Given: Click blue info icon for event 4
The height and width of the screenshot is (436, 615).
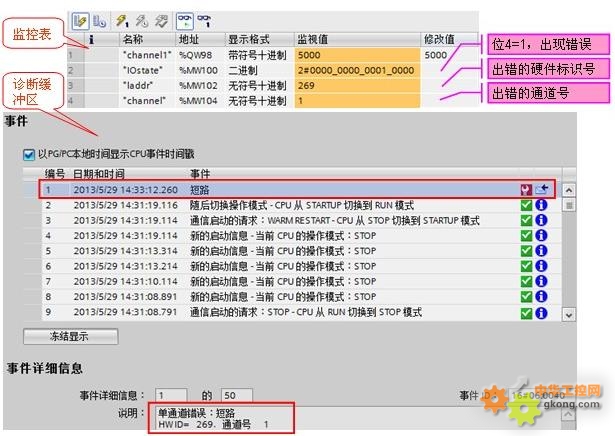Looking at the screenshot, I should pyautogui.click(x=541, y=235).
